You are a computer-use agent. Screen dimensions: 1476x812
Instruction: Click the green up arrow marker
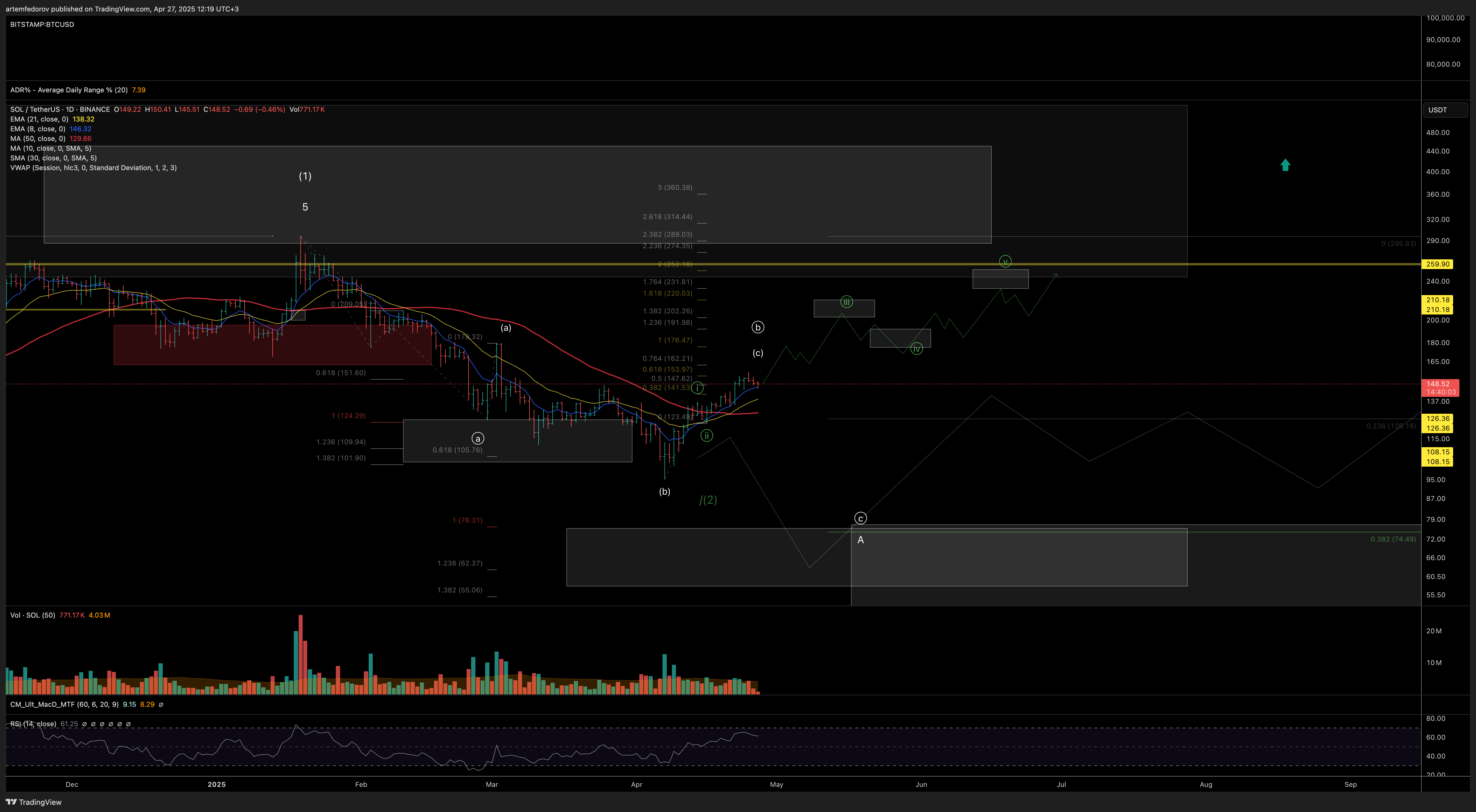tap(1285, 165)
